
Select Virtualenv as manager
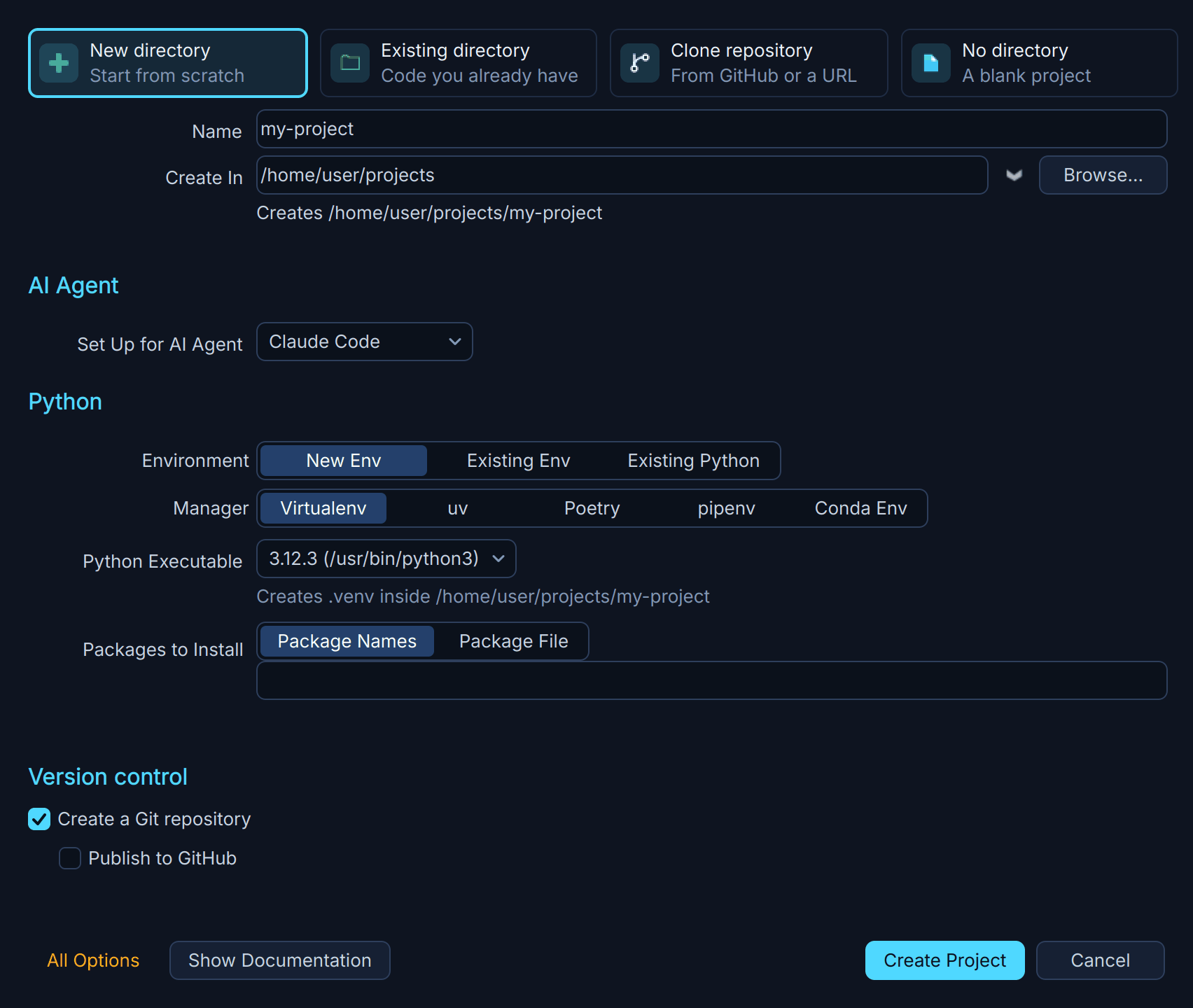click(x=323, y=508)
